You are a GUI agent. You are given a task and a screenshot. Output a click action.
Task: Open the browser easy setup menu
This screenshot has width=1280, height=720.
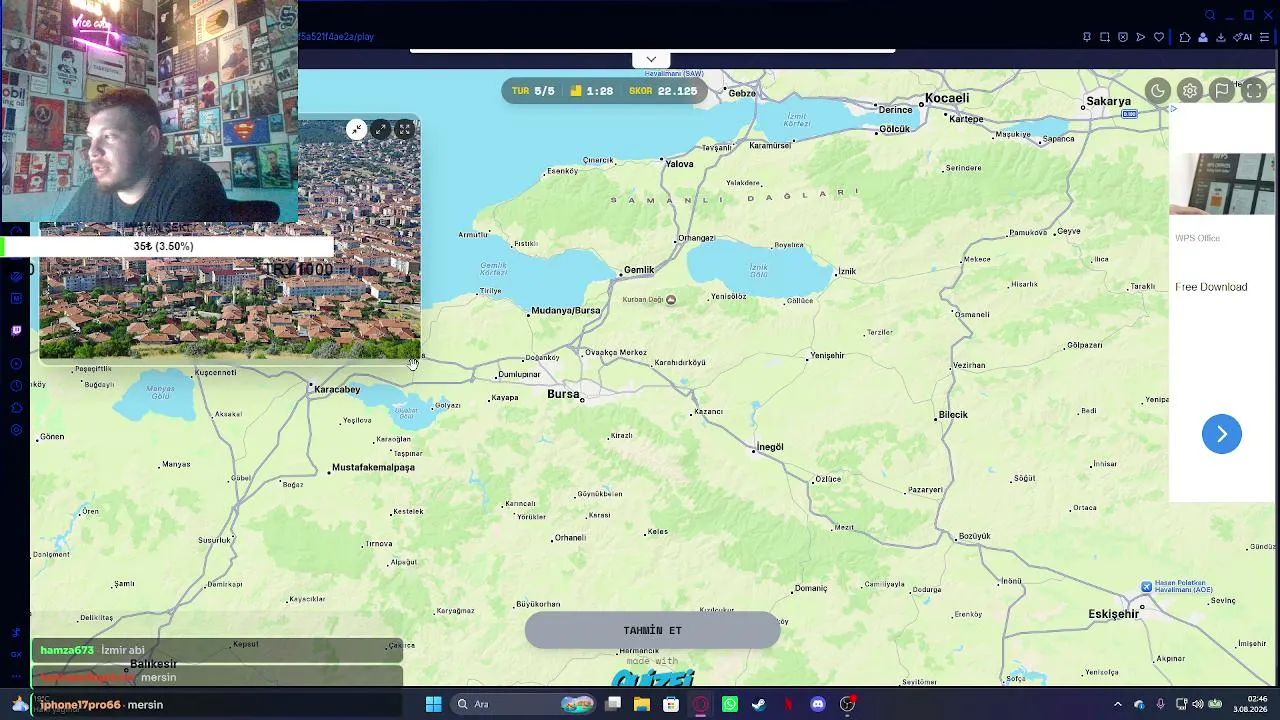click(1265, 37)
